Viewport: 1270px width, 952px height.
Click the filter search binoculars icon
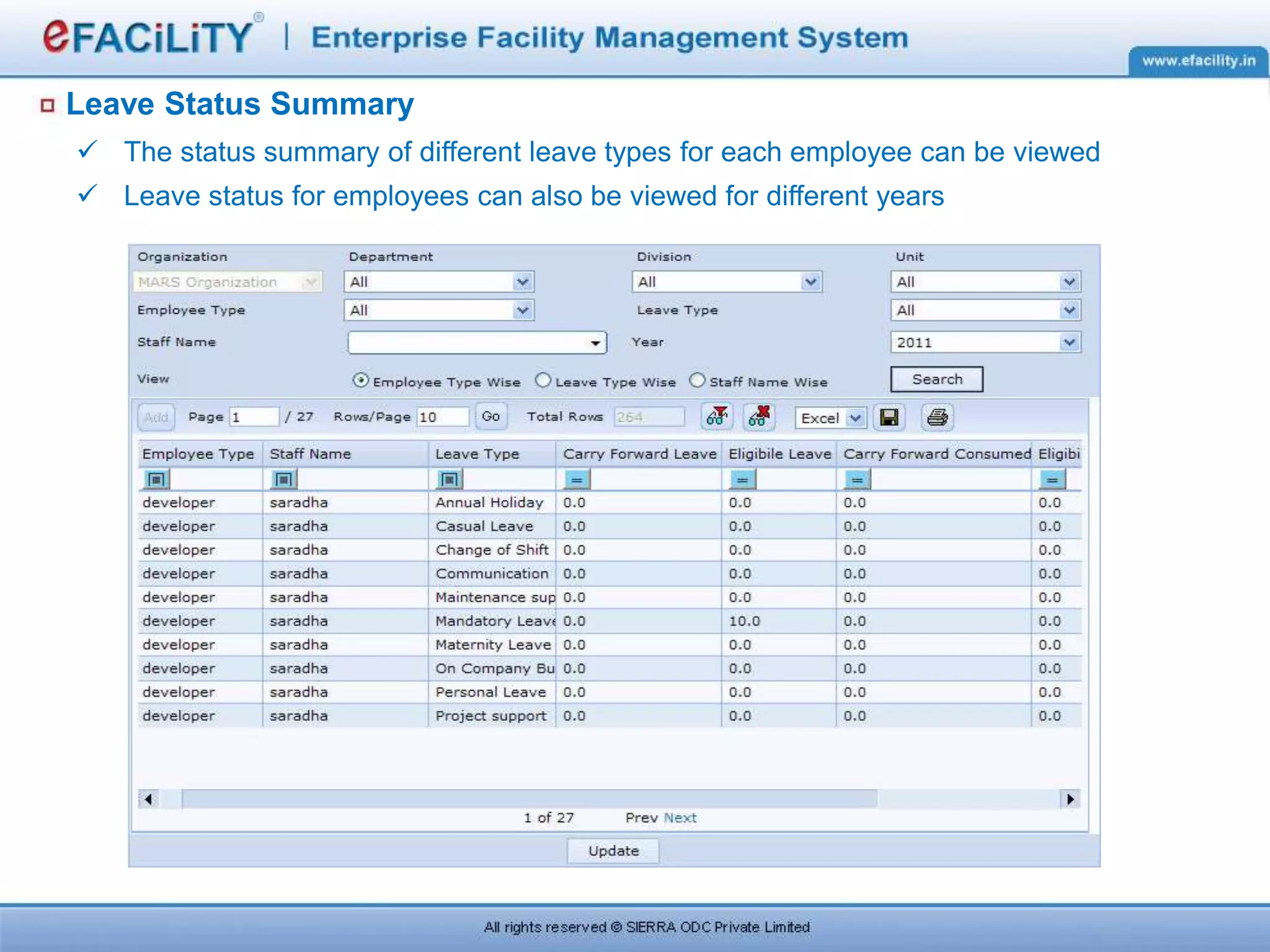tap(717, 416)
